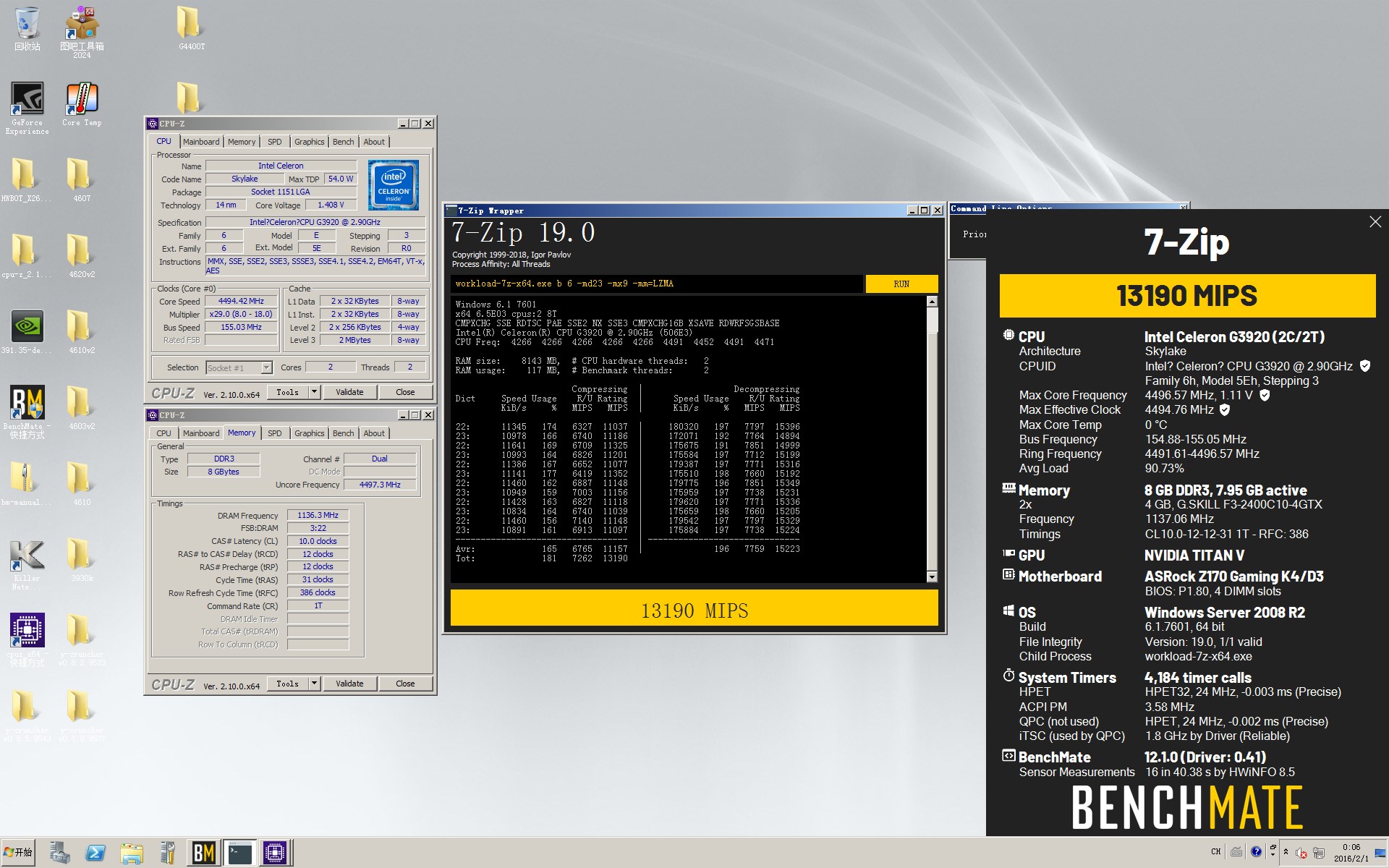Image resolution: width=1389 pixels, height=868 pixels.
Task: Show hidden tray icons chevron
Action: pyautogui.click(x=1286, y=852)
